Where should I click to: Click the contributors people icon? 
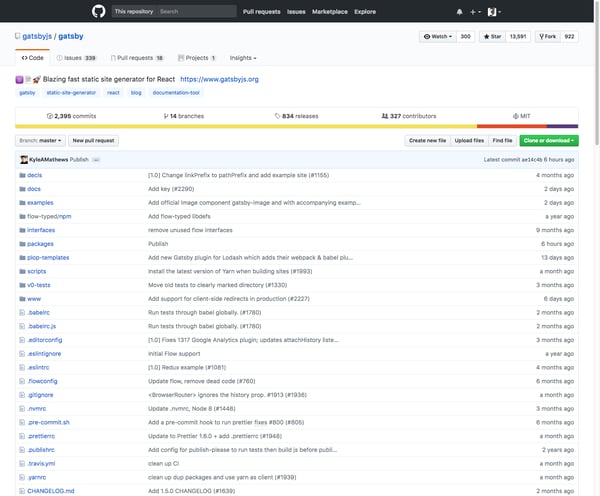(385, 116)
